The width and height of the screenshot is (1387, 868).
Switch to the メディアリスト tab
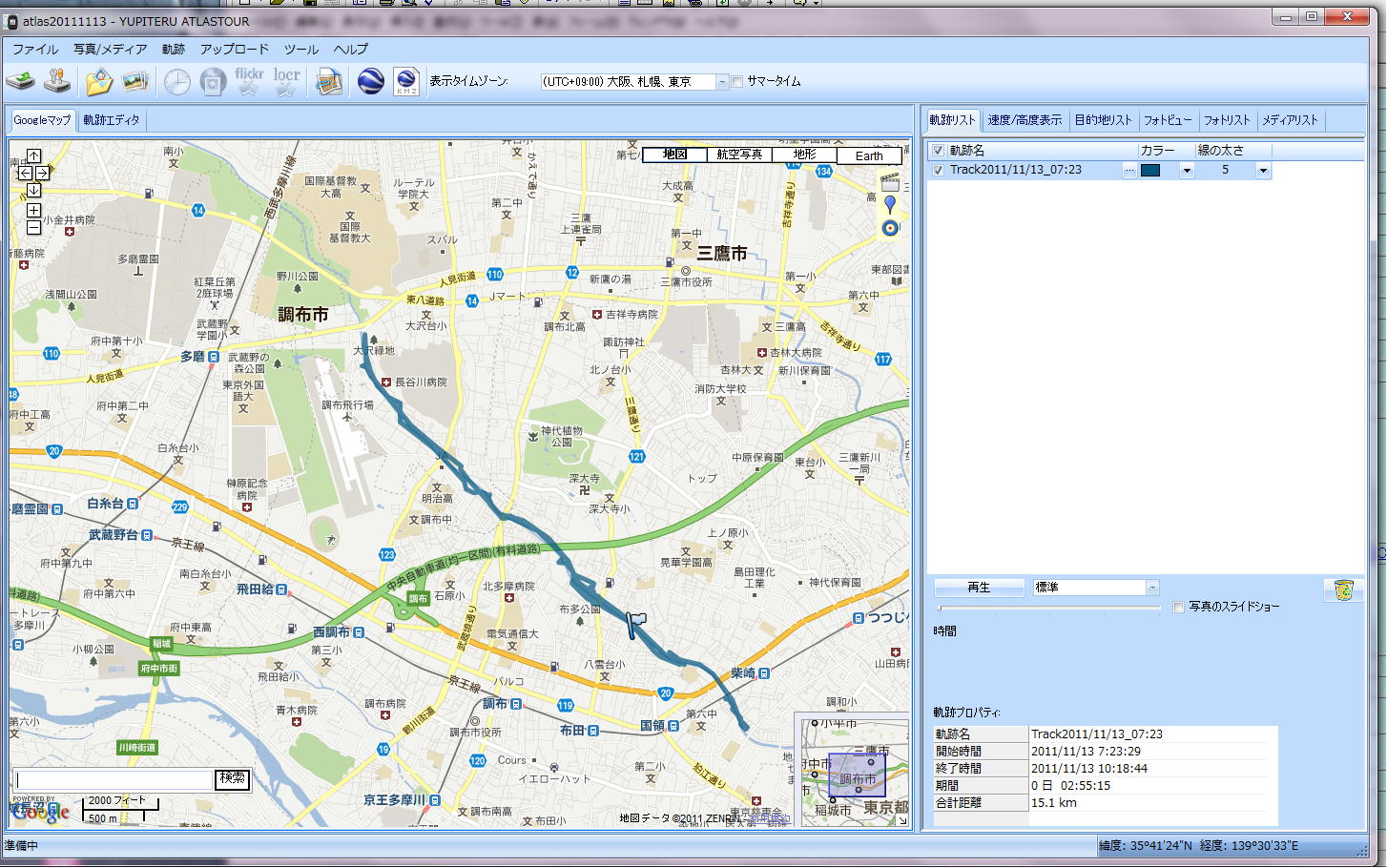(x=1290, y=120)
